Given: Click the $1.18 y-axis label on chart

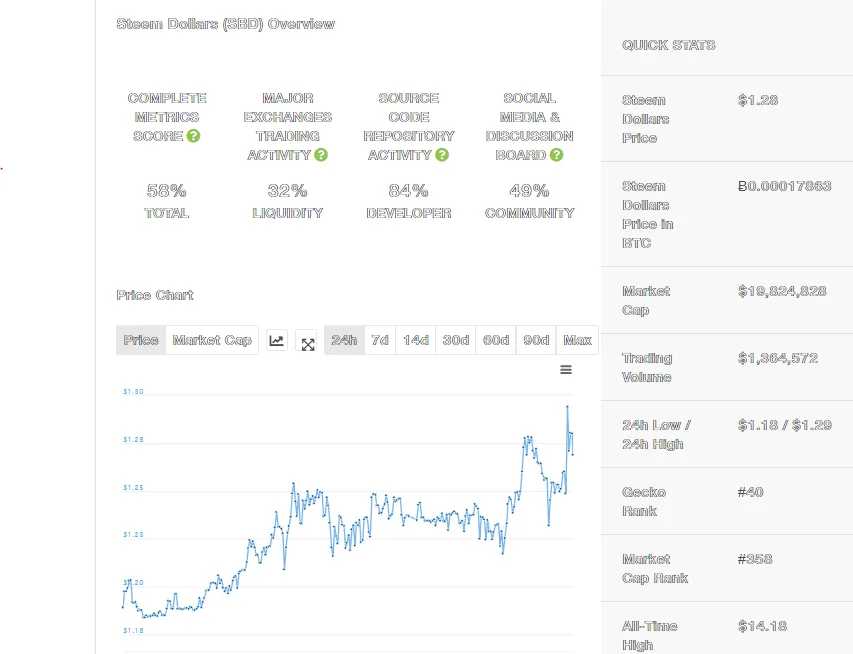Looking at the screenshot, I should [133, 631].
